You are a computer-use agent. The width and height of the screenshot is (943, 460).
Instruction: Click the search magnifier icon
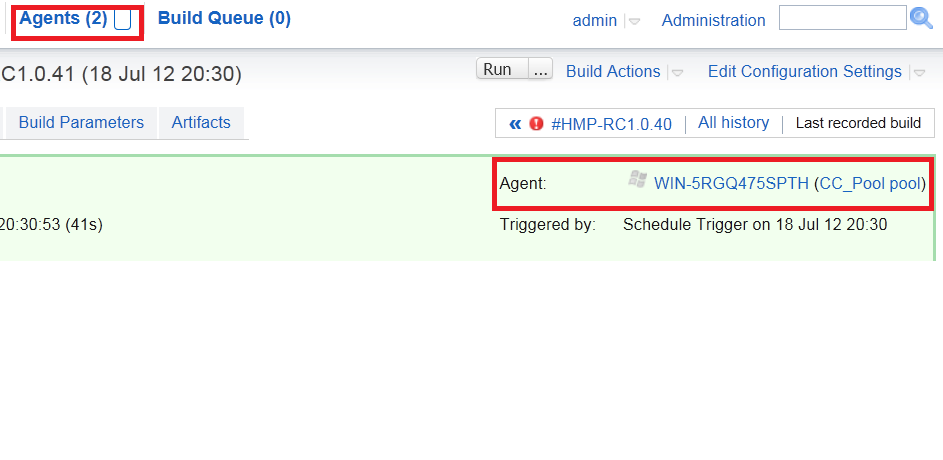[x=921, y=18]
